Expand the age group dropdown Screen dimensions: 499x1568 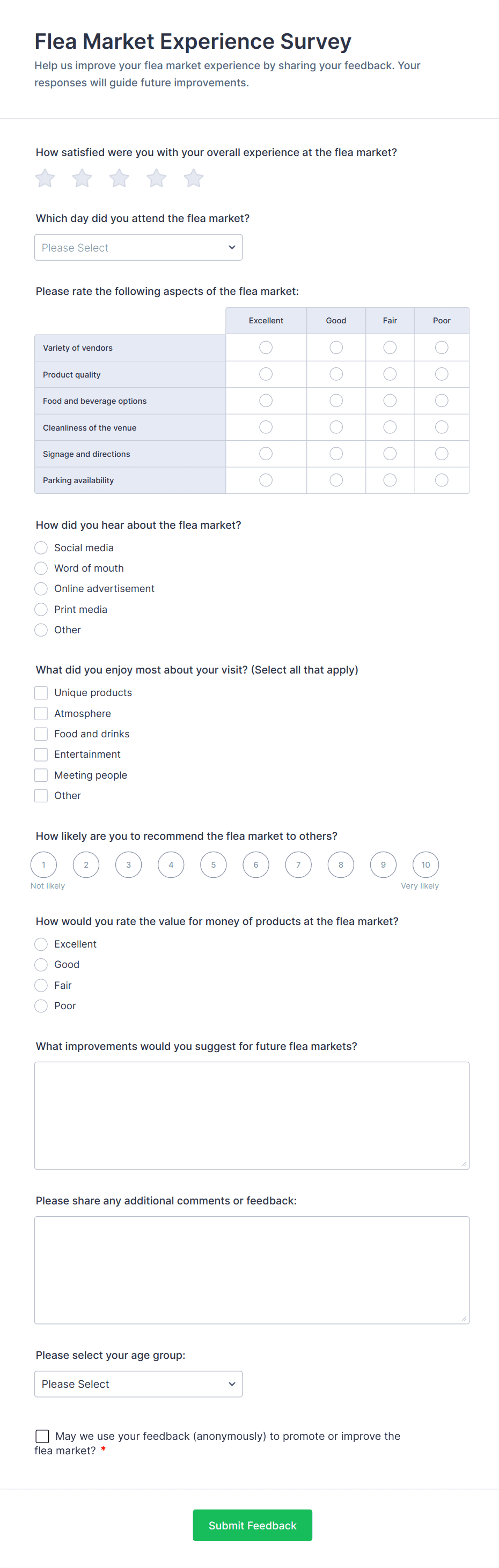click(138, 1384)
